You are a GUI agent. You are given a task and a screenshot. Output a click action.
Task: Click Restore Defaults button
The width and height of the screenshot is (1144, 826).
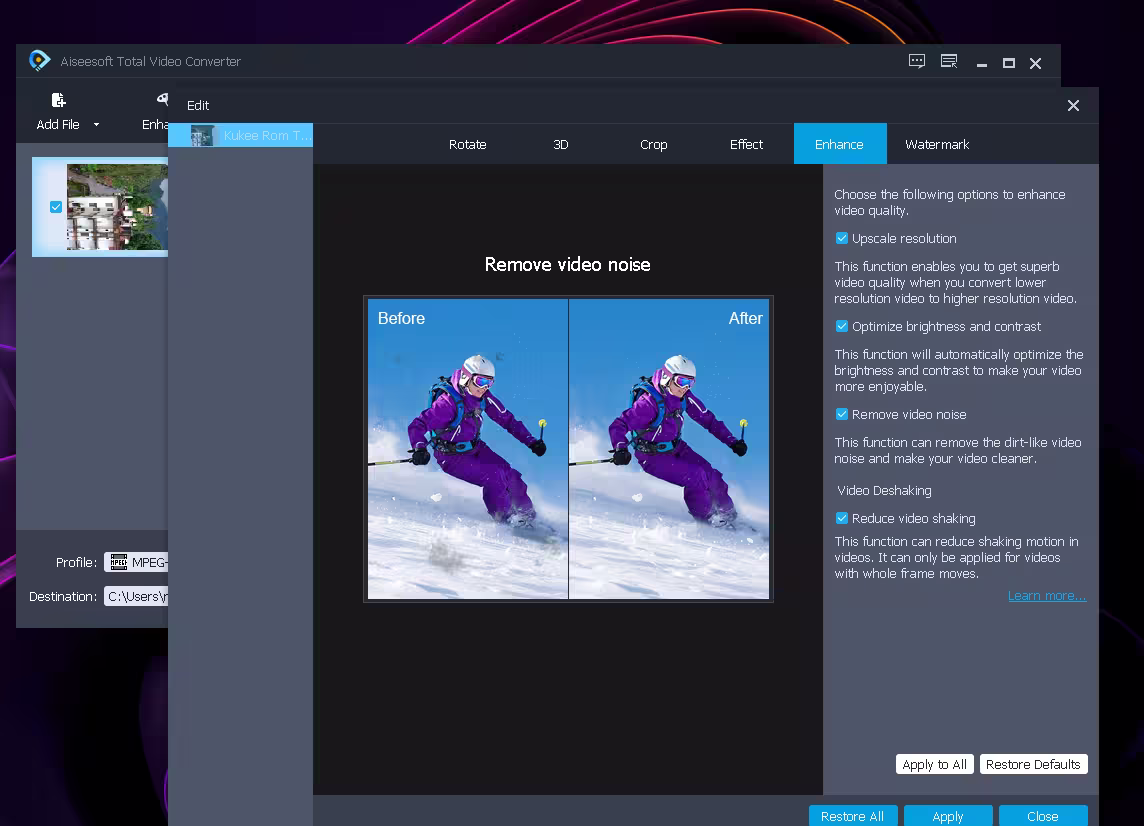point(1033,764)
